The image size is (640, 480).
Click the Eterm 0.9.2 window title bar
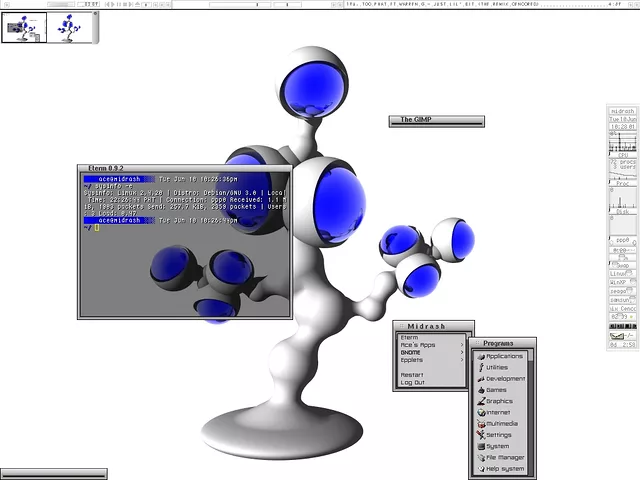point(185,168)
